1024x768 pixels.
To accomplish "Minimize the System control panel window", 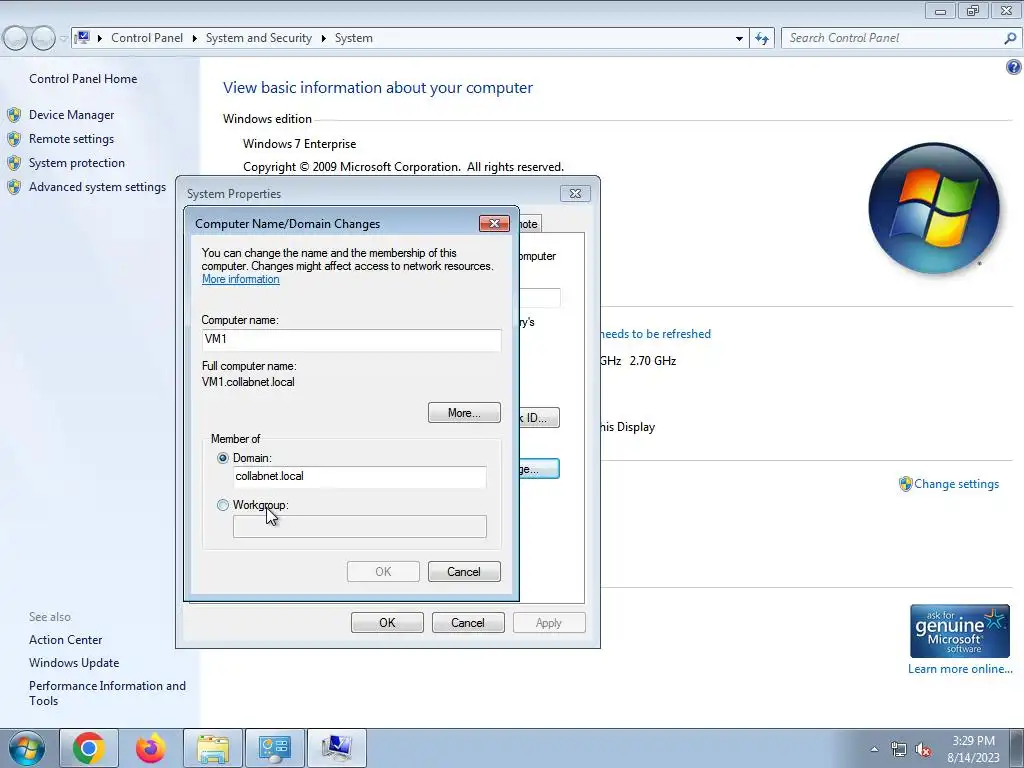I will coord(940,10).
